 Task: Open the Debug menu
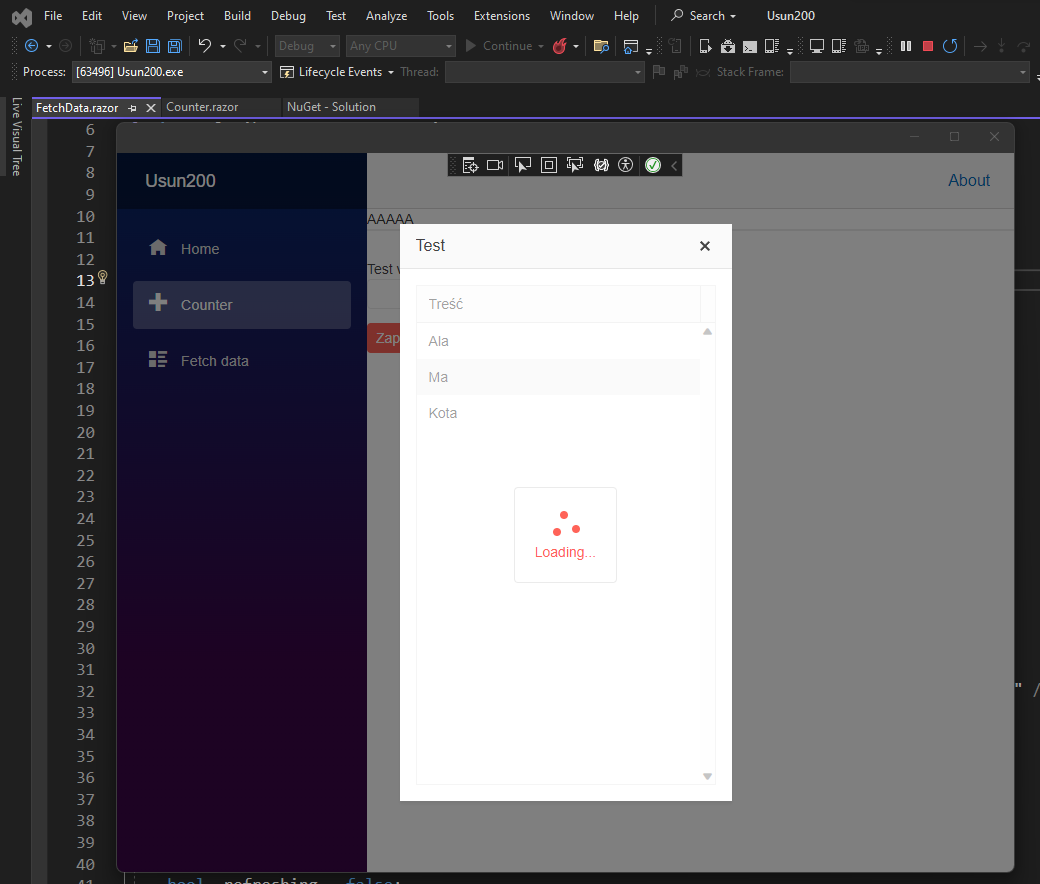click(x=289, y=16)
